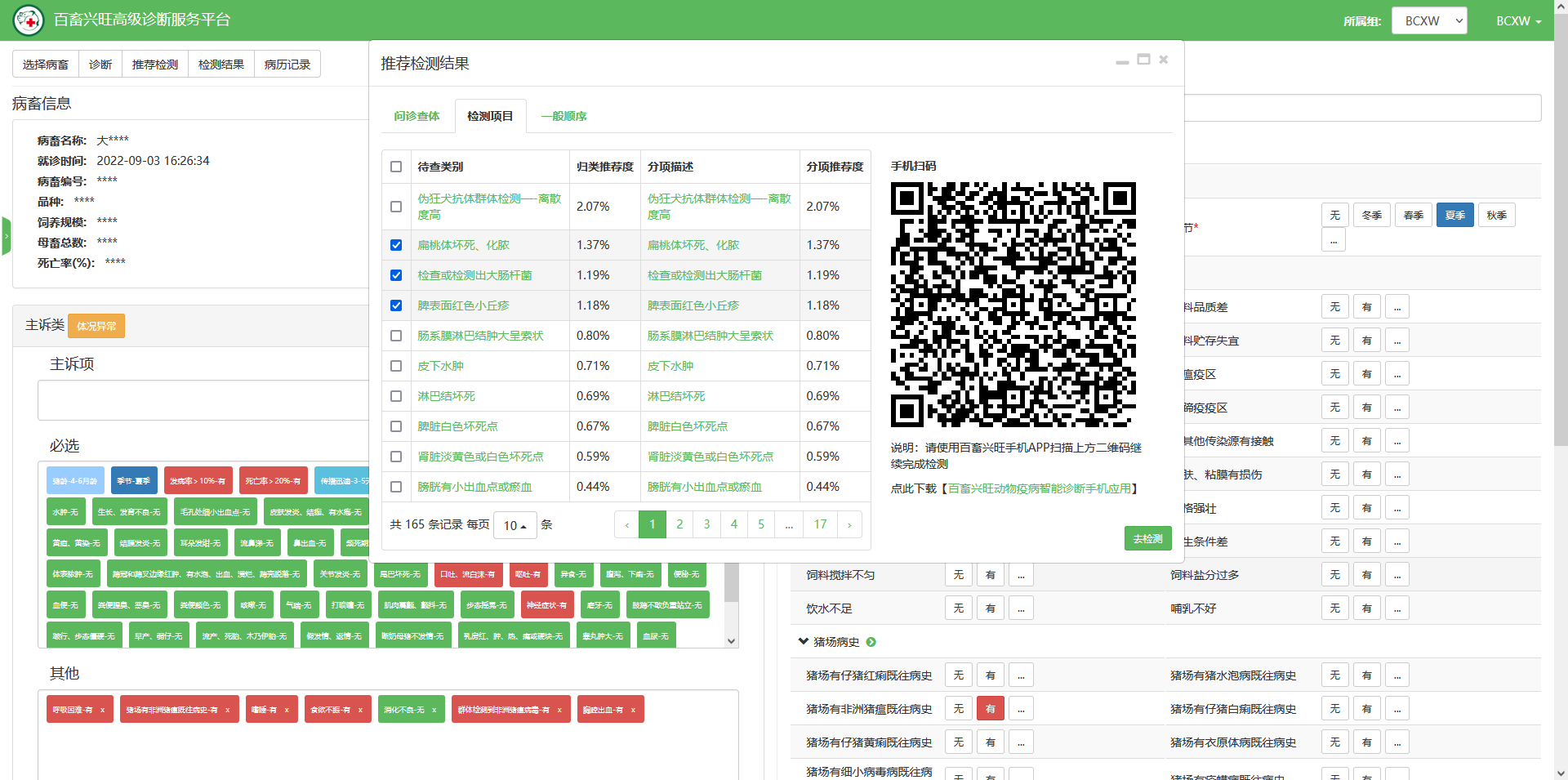
Task: Maximize the 推荐检测结果 dialog
Action: (1143, 60)
